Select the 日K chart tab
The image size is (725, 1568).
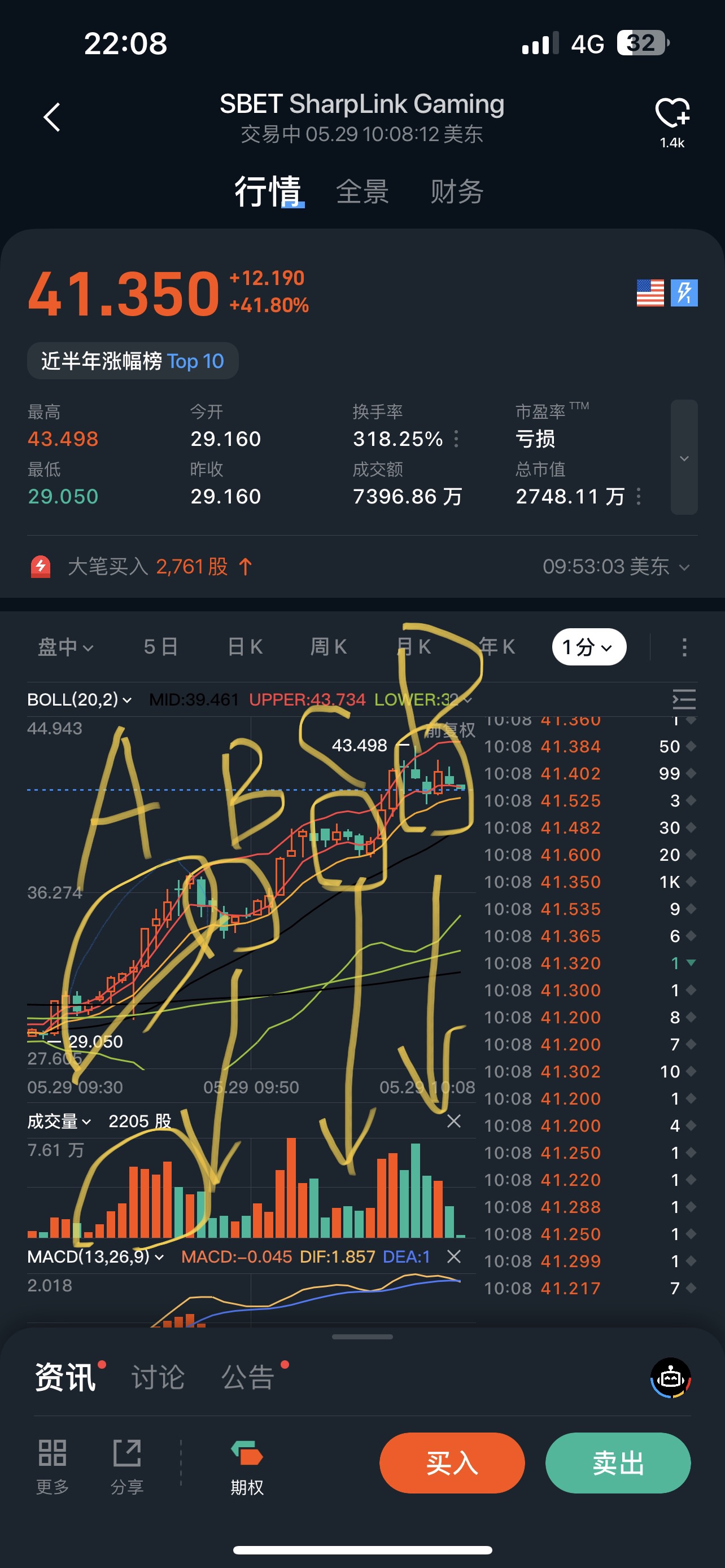click(244, 647)
